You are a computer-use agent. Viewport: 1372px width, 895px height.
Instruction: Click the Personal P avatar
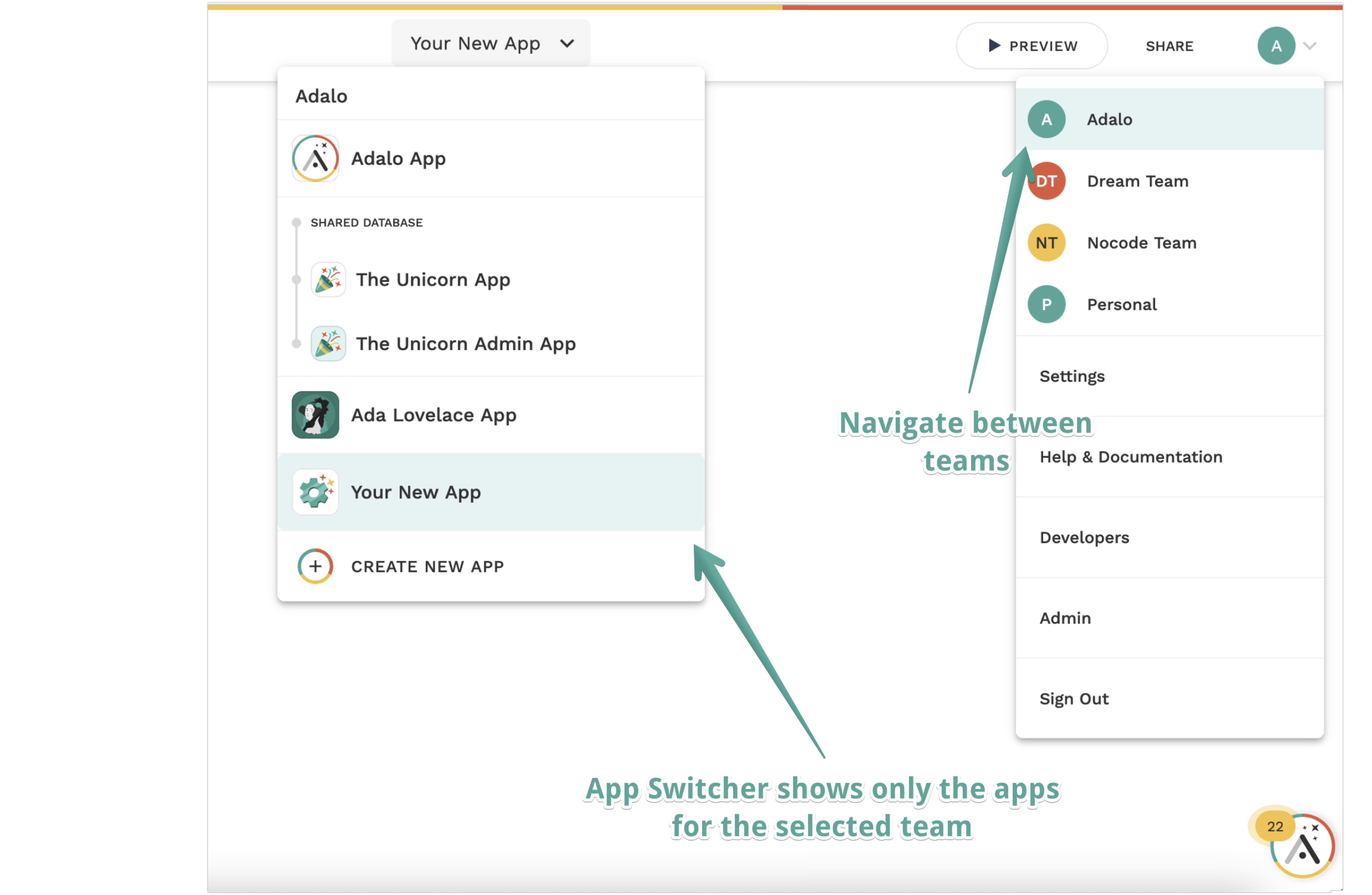(1046, 305)
